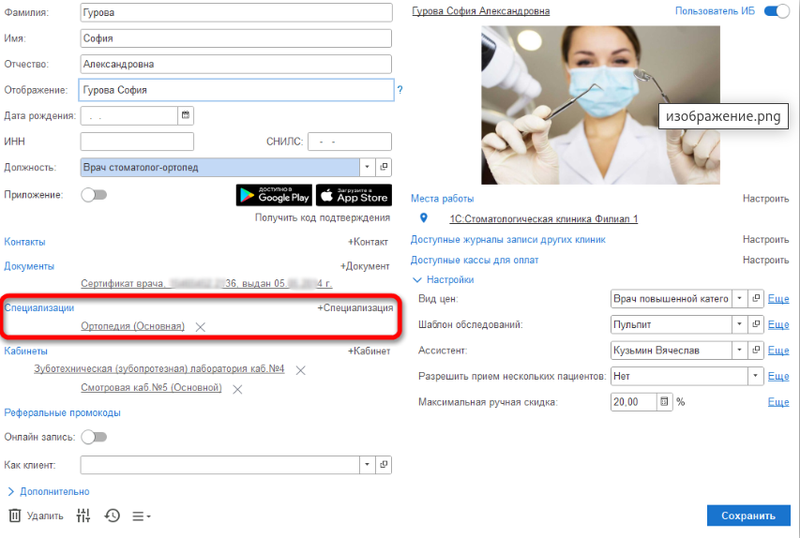Click into the ИНН input field
Viewport: 800px width, 538px height.
pyautogui.click(x=137, y=141)
